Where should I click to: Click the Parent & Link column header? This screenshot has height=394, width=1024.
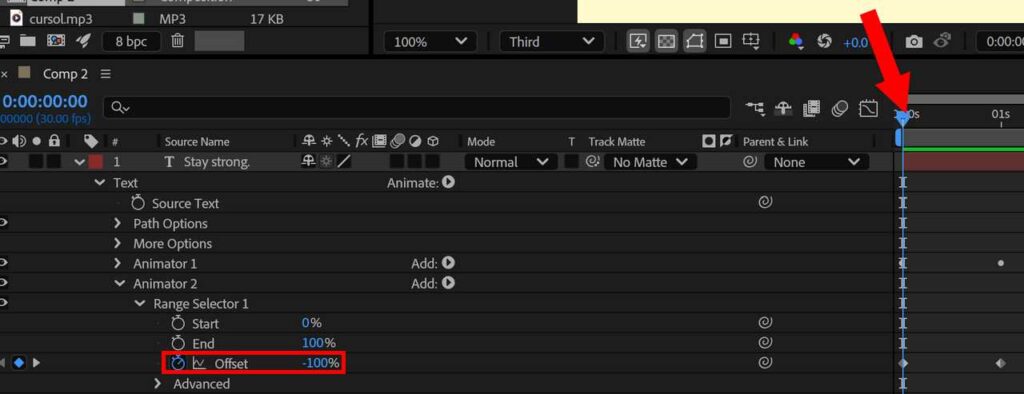[775, 142]
